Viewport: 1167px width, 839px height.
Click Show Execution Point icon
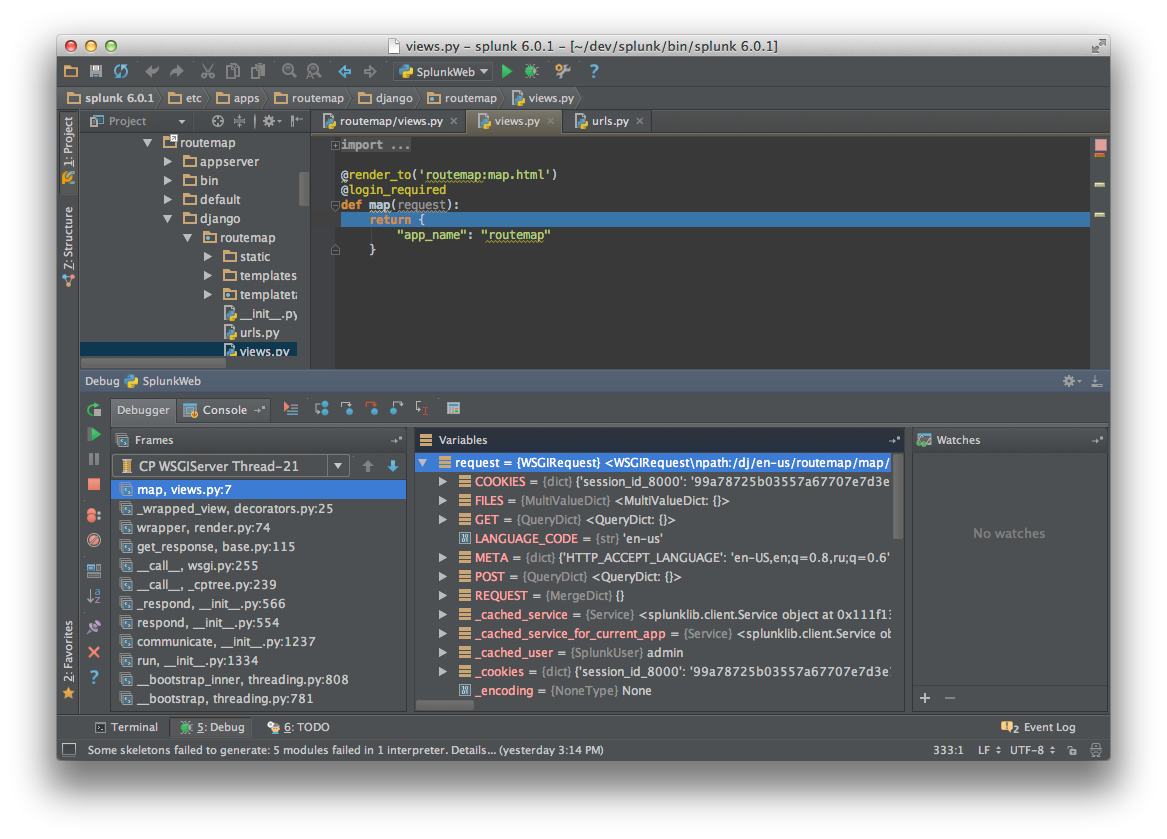[x=291, y=409]
